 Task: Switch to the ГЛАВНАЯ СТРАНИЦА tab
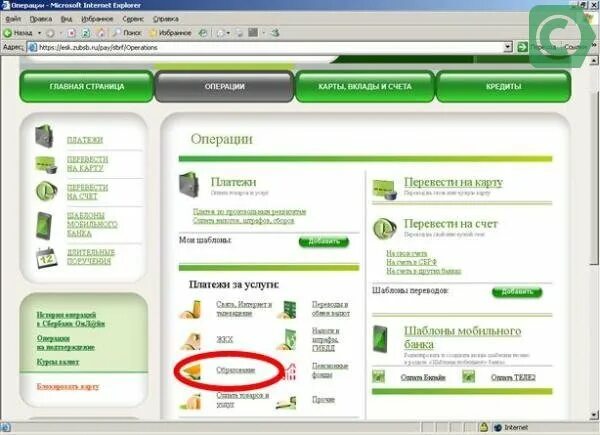coord(86,86)
